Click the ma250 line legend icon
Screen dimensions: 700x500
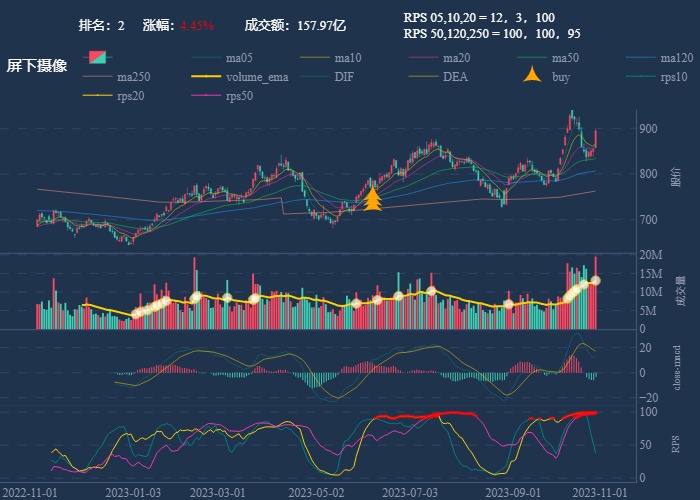pos(97,76)
